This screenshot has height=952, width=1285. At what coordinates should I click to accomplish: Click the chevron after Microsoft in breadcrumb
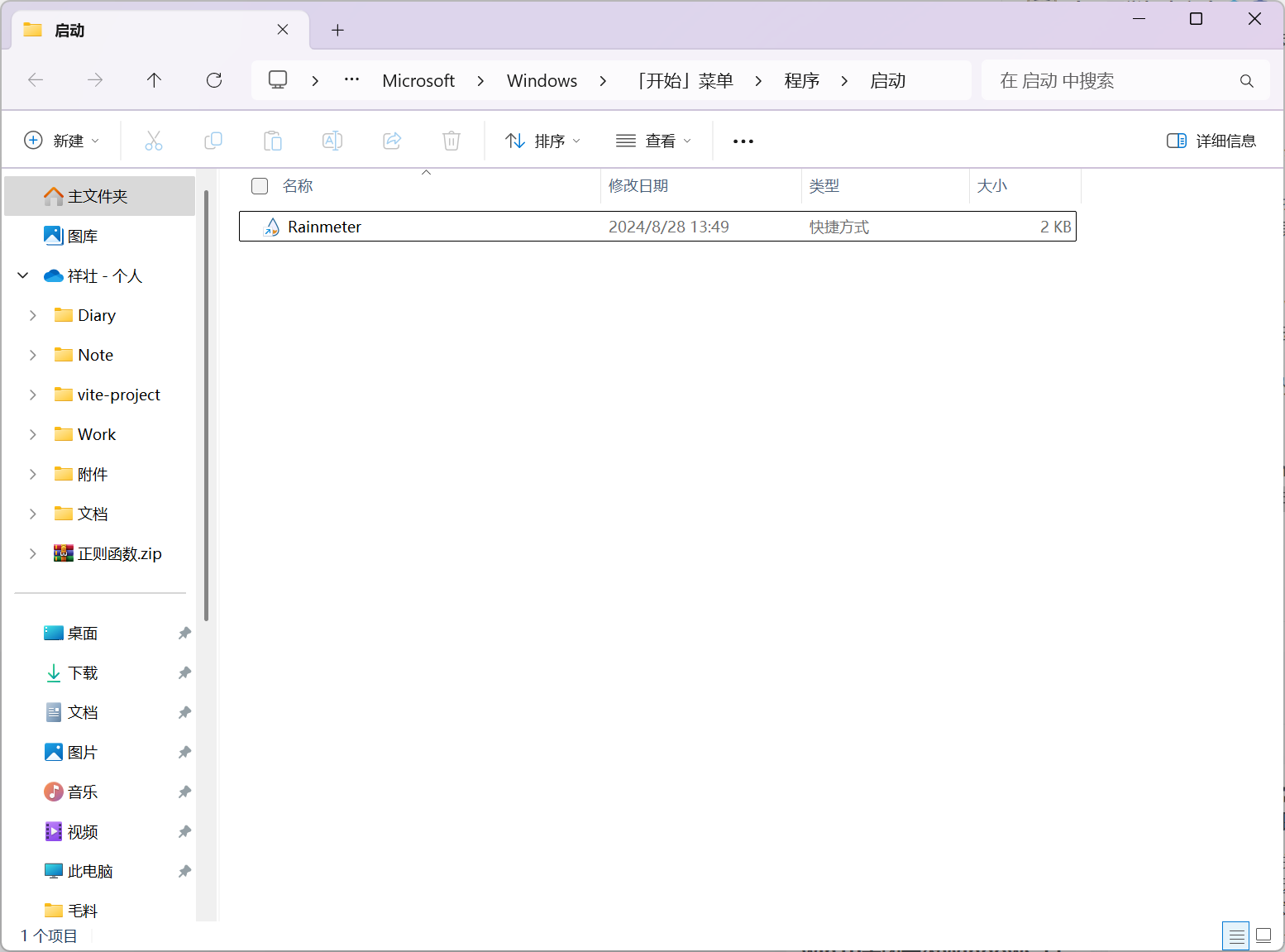(x=480, y=81)
